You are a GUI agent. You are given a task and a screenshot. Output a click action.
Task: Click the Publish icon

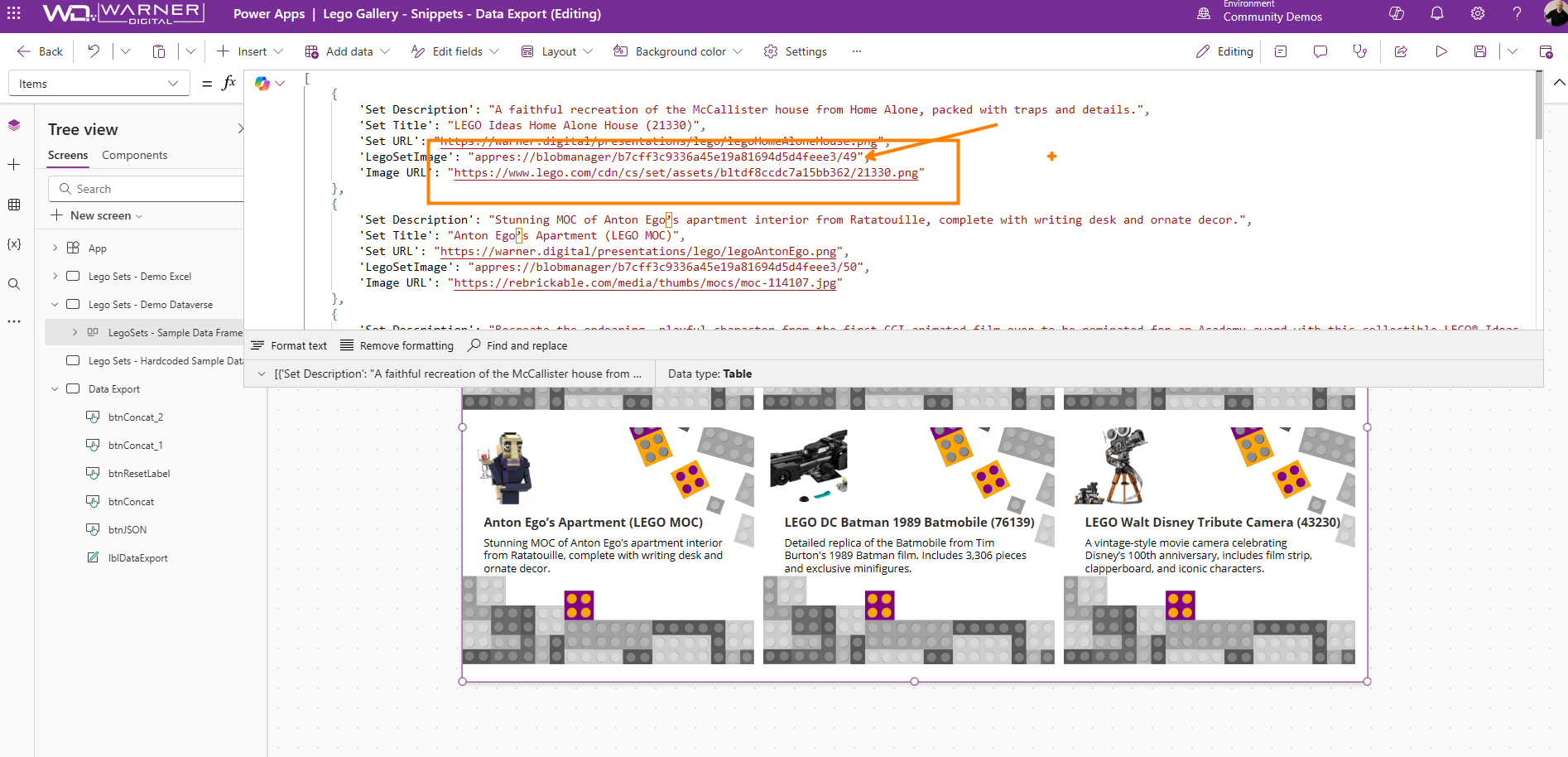[x=1546, y=51]
